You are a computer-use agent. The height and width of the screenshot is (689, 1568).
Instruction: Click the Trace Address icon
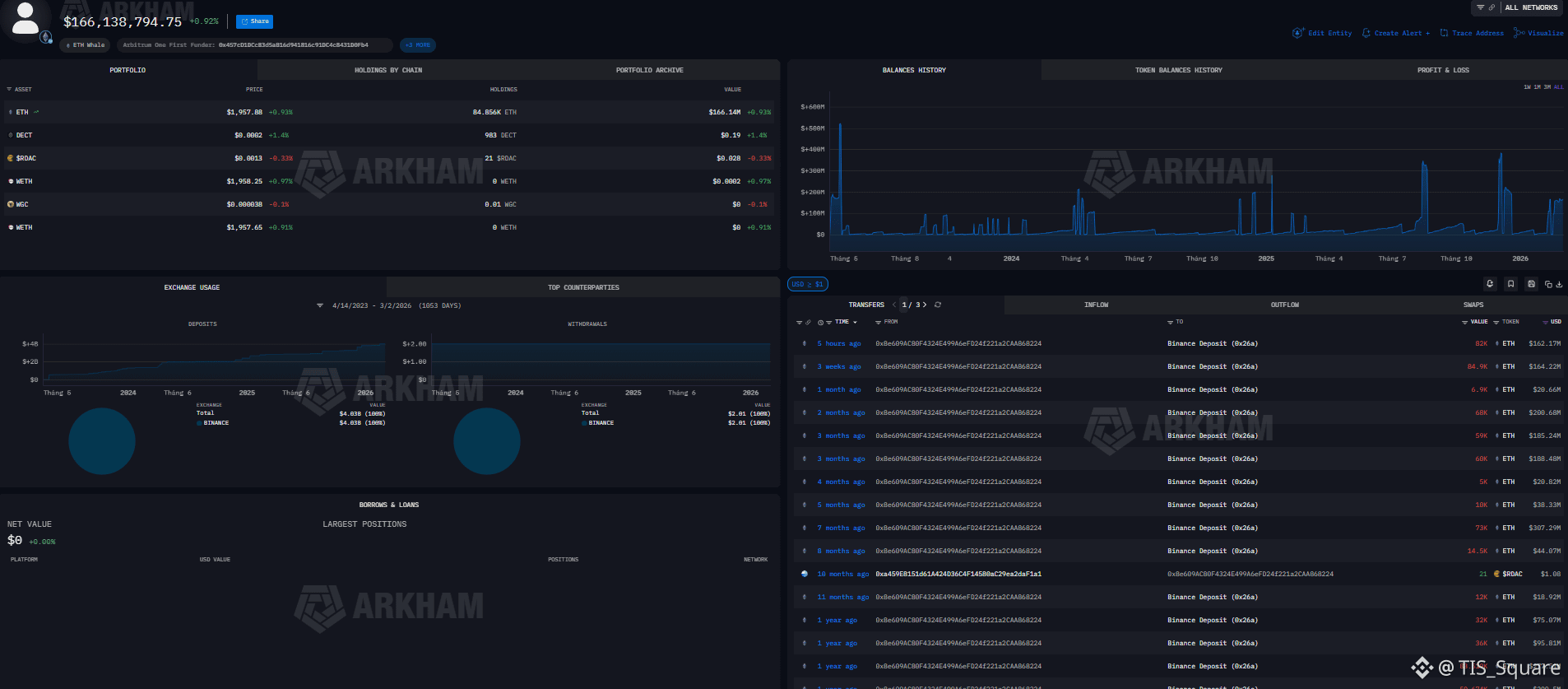click(1444, 33)
